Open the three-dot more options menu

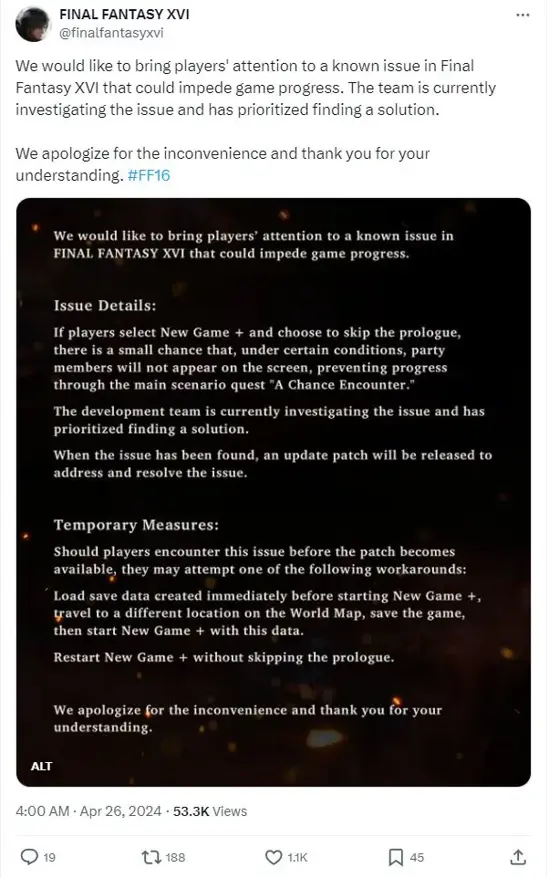(522, 15)
